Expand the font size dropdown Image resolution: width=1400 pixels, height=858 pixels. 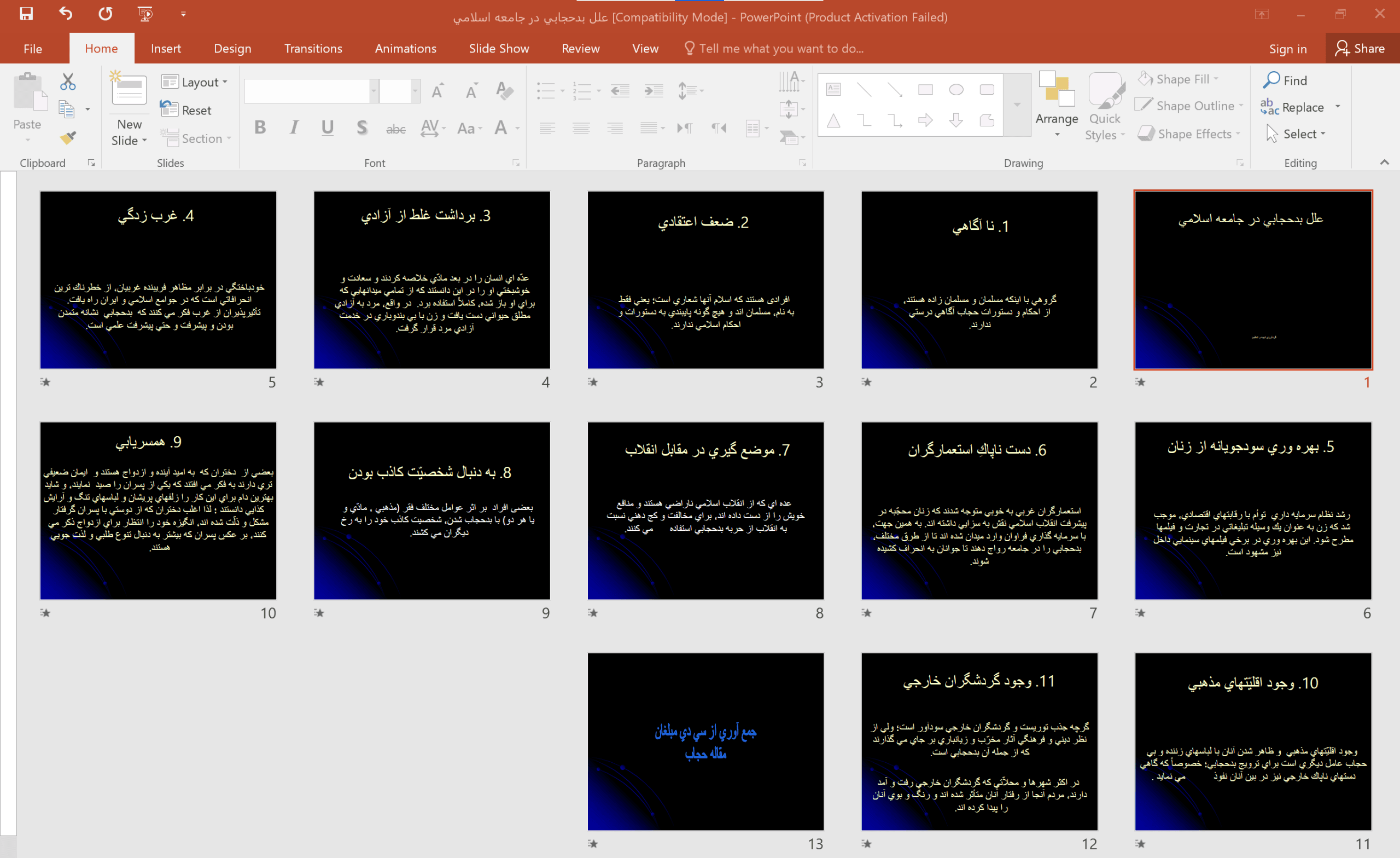click(415, 91)
